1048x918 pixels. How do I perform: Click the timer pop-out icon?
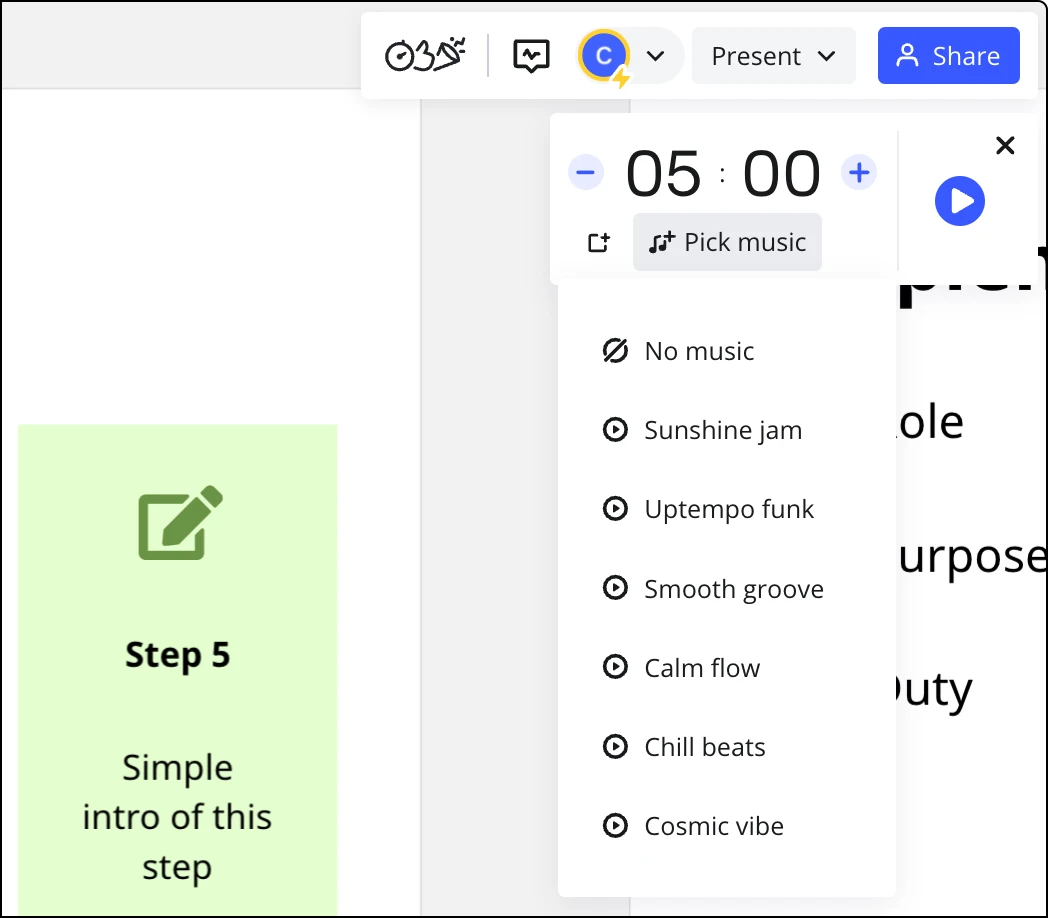coord(599,242)
